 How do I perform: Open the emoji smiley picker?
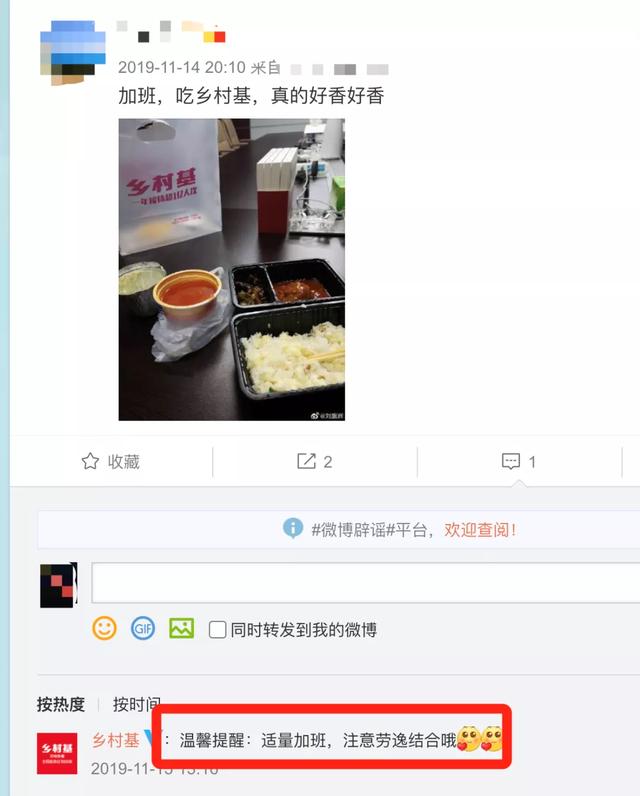[x=105, y=628]
